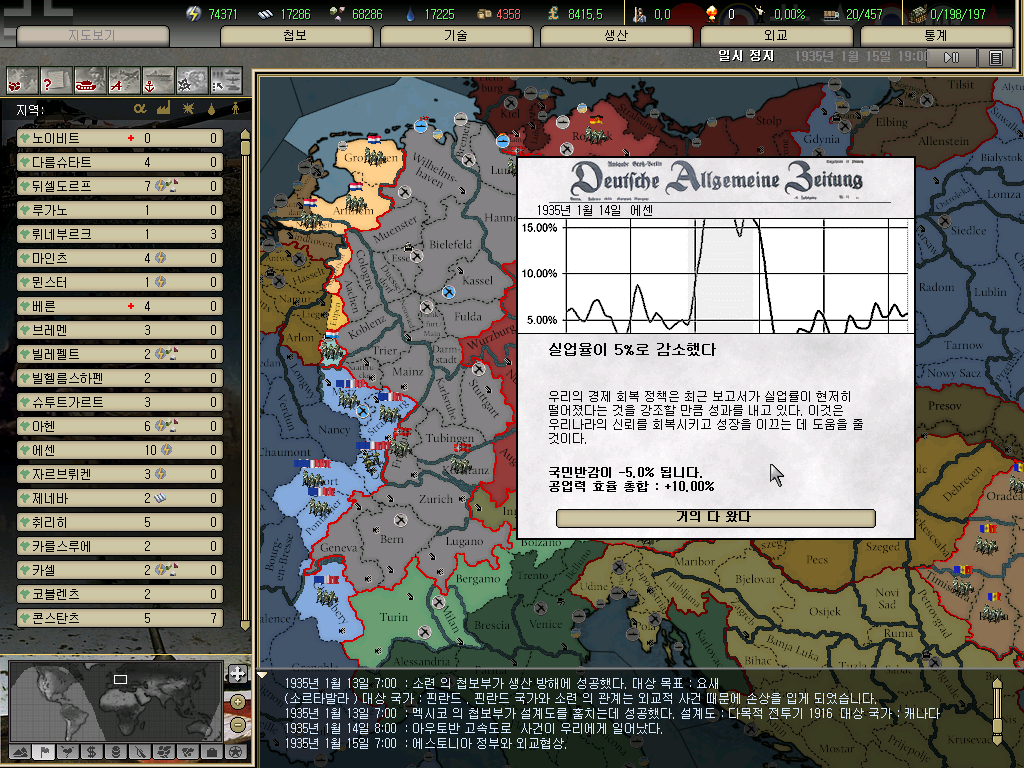The height and width of the screenshot is (768, 1024).
Task: Zoom in with the plus button
Action: coord(238,702)
